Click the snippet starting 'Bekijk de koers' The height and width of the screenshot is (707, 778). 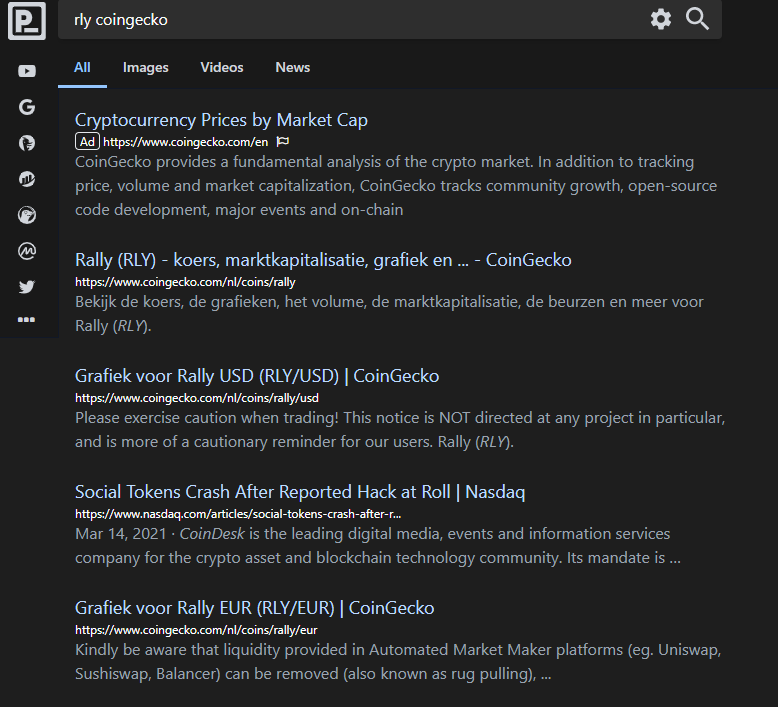click(389, 314)
